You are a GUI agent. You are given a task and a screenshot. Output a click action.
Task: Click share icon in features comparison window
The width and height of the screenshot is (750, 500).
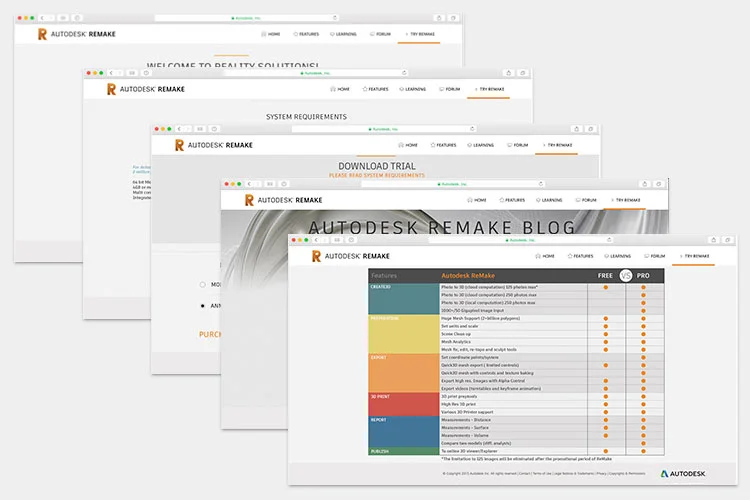(x=713, y=240)
